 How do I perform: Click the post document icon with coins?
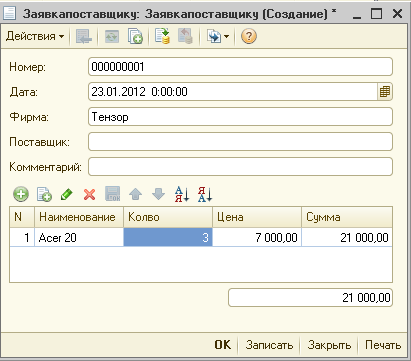[162, 36]
